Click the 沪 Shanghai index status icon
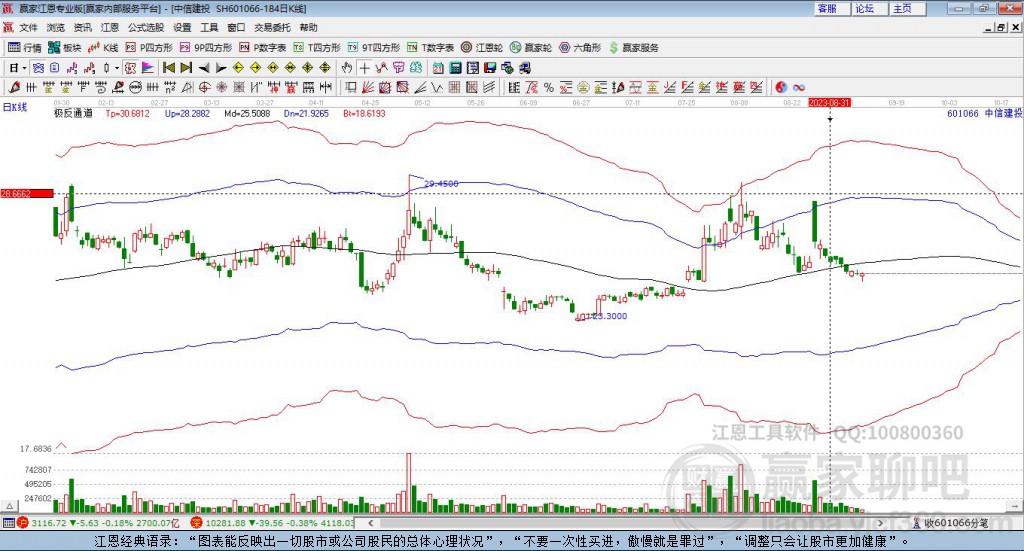 tap(23, 522)
